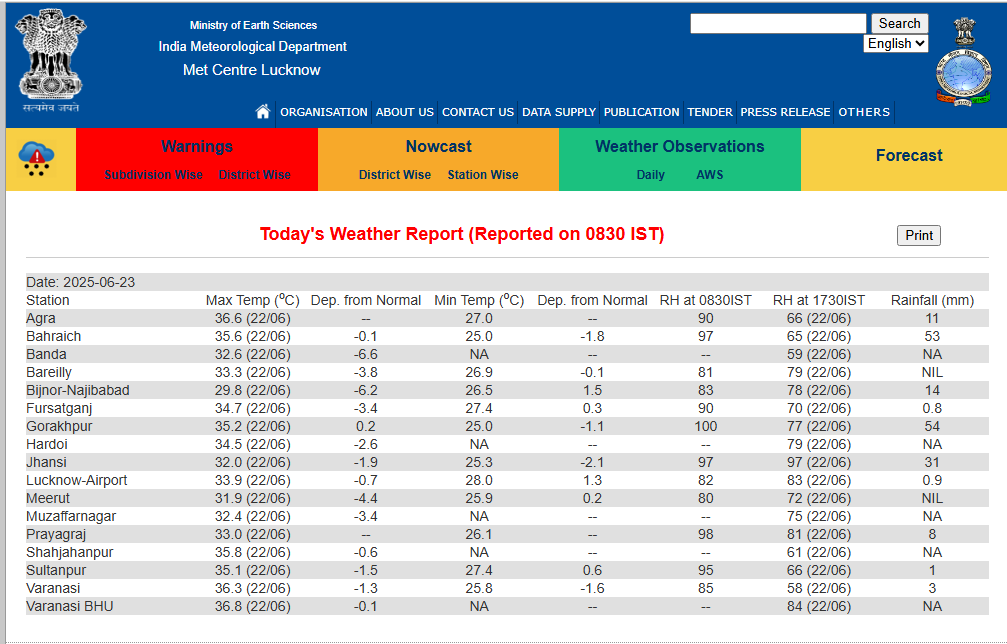This screenshot has height=644, width=1007.
Task: Go to the Forecast section
Action: [909, 156]
